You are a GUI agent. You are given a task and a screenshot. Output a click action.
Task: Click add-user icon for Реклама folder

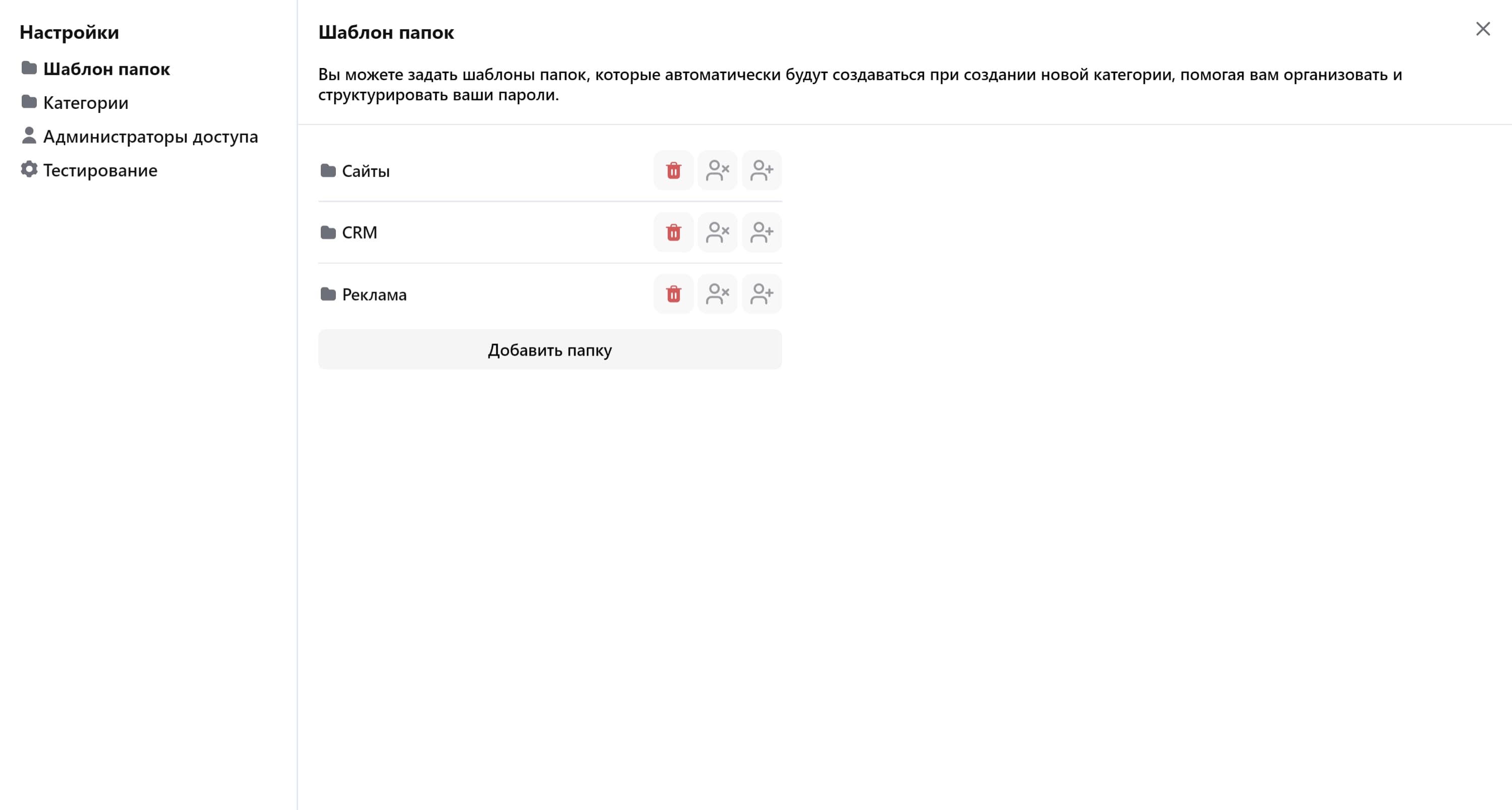click(x=761, y=294)
